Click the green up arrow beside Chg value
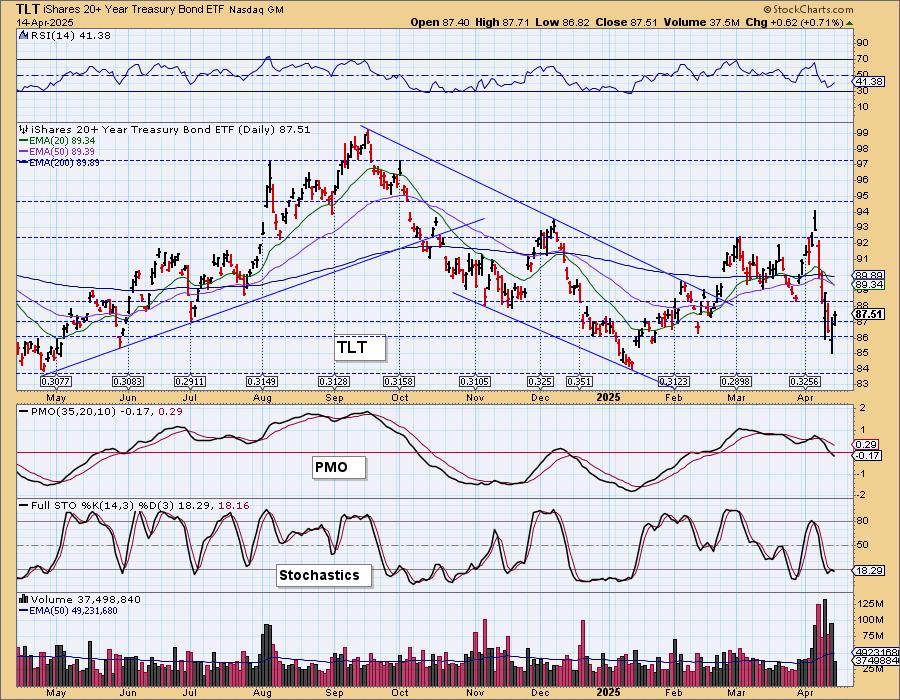The image size is (900, 700). coord(850,23)
